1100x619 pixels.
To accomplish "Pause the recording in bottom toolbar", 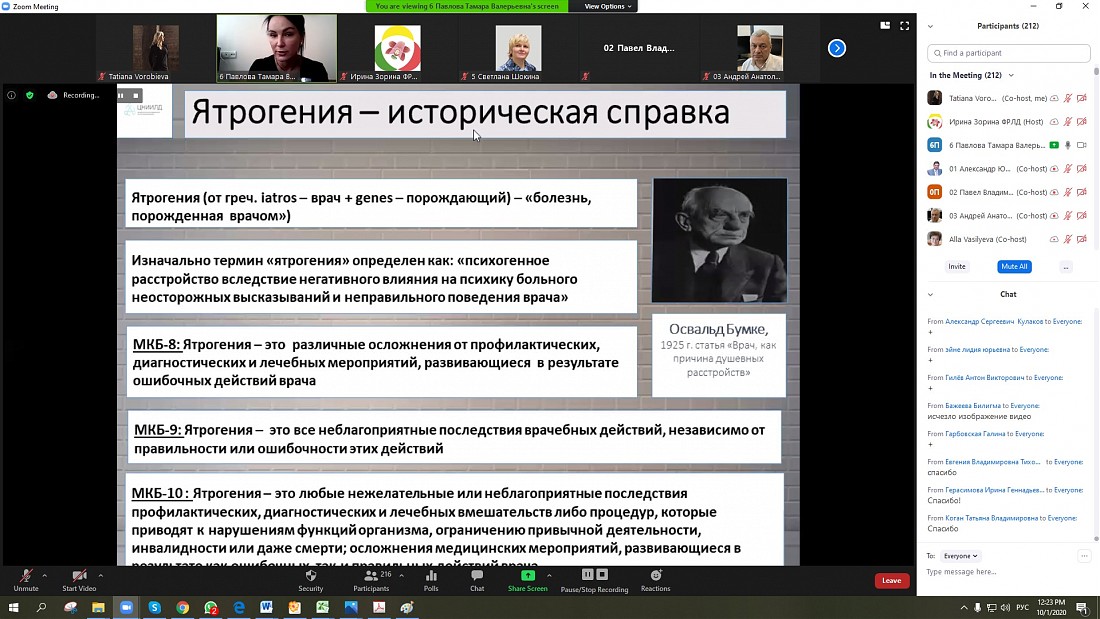I will click(x=588, y=575).
